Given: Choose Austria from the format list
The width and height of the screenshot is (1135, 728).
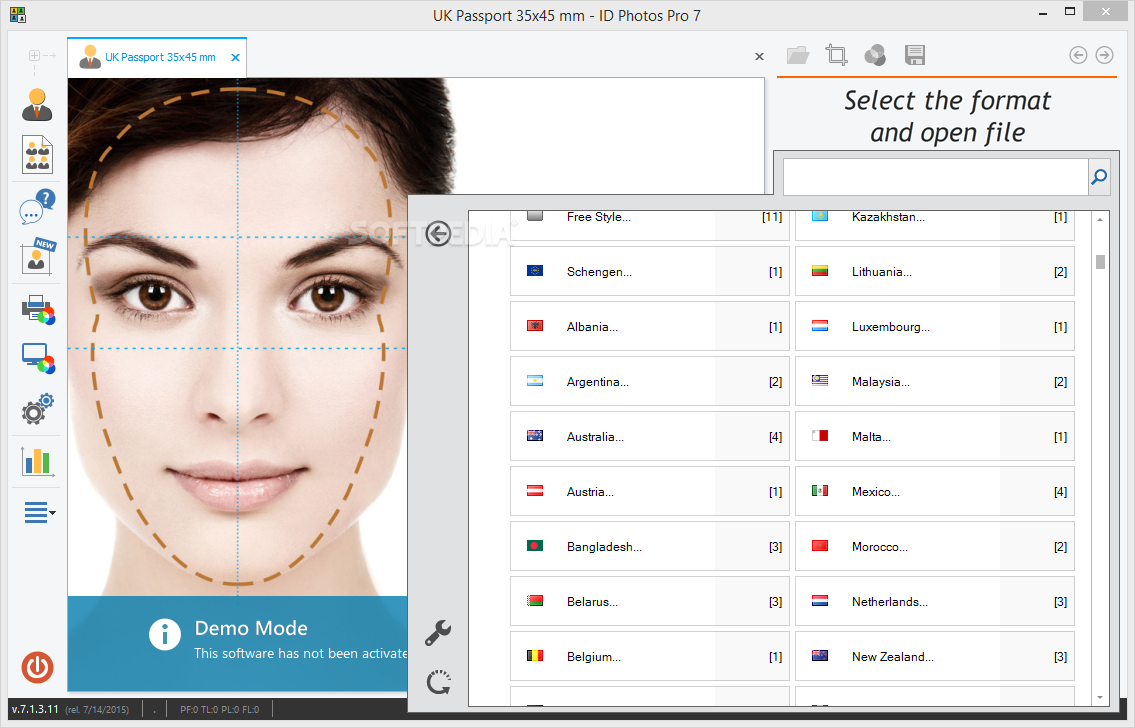Looking at the screenshot, I should pyautogui.click(x=649, y=491).
